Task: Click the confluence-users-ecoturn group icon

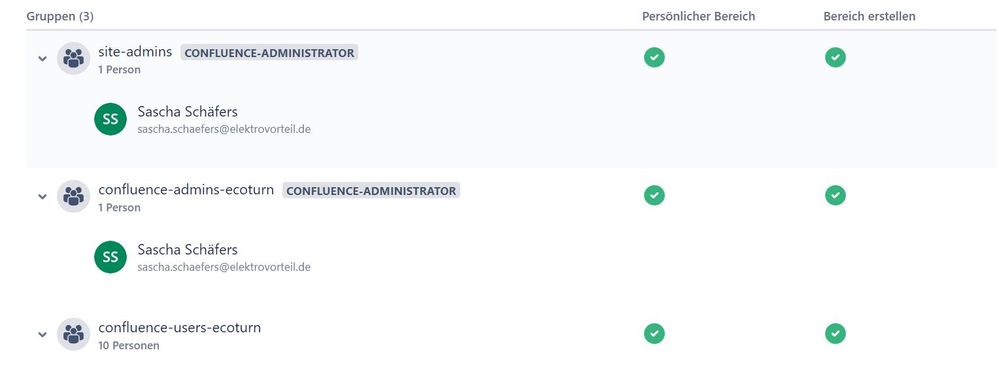Action: point(73,334)
